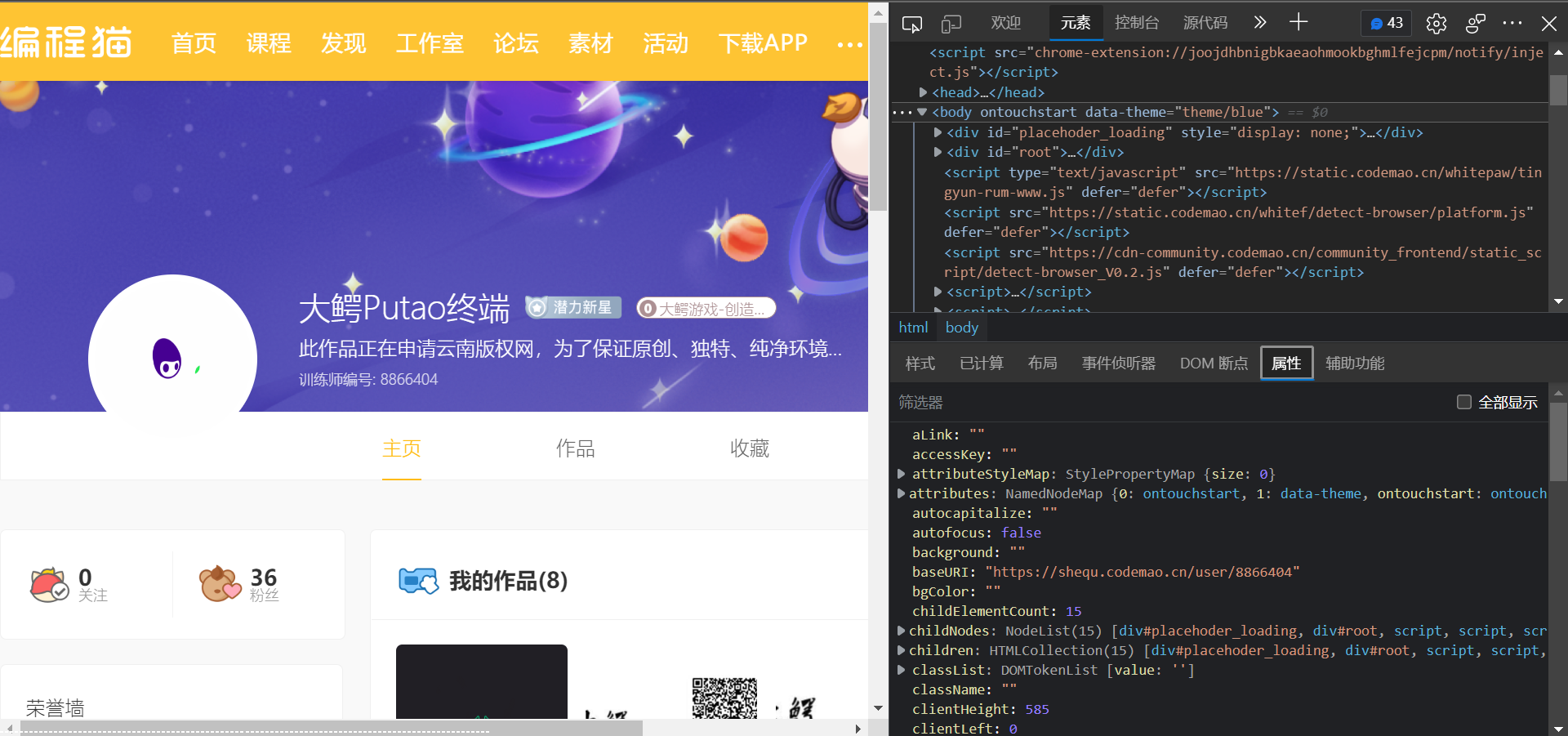
Task: Click the fans (粉丝) bear icon
Action: (220, 583)
